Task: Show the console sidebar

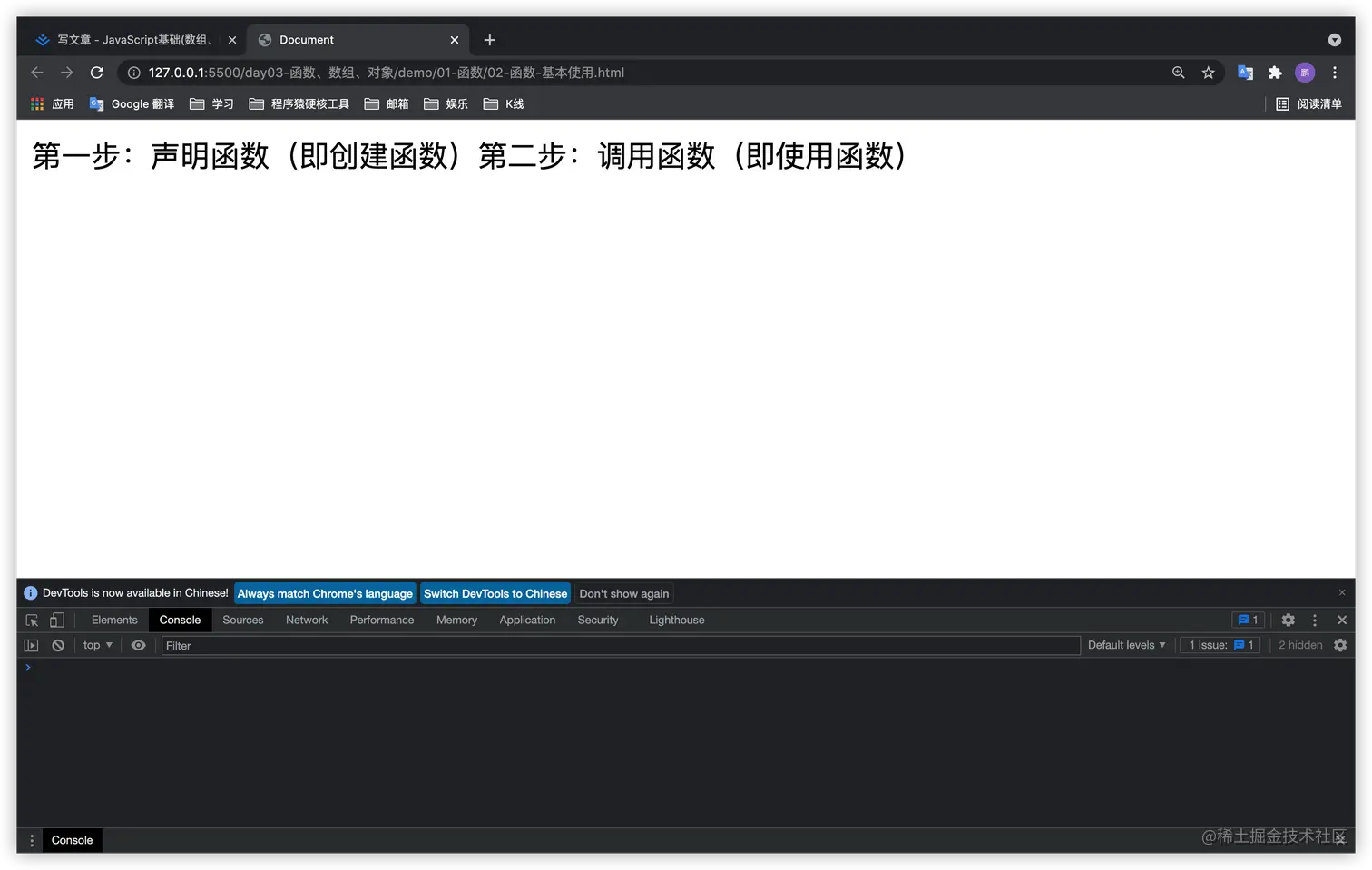Action: [32, 646]
